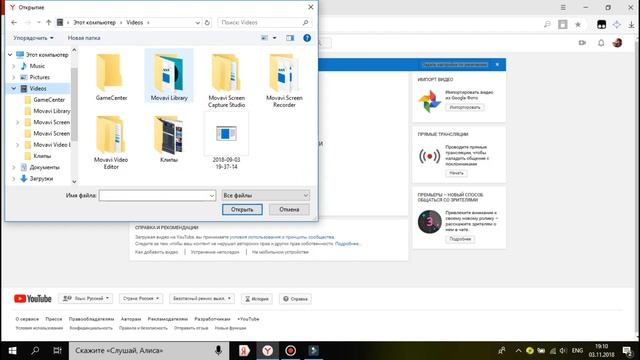Expand the Документы tree node
Image resolution: width=640 pixels, height=360 pixels.
14,167
